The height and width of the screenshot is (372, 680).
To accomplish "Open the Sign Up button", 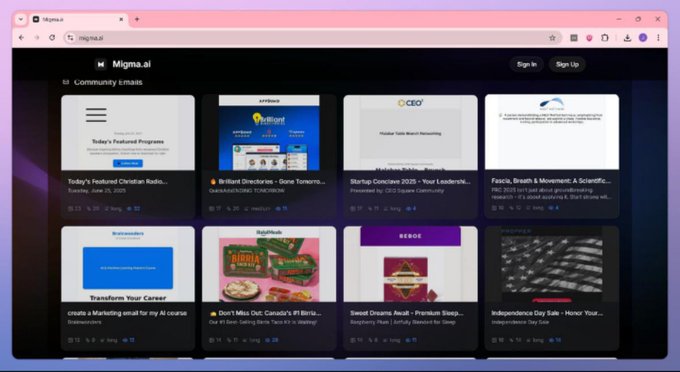I will [x=567, y=64].
